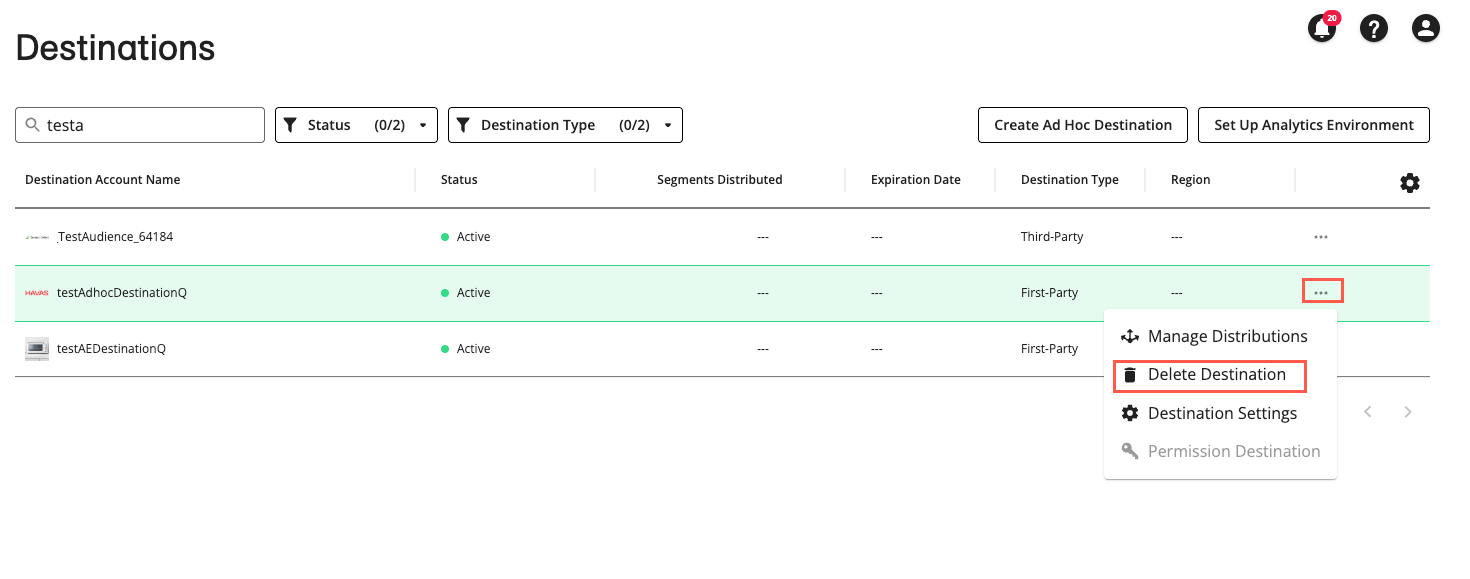
Task: Open the three-dot menu for TestAudience_64184
Action: click(x=1321, y=237)
